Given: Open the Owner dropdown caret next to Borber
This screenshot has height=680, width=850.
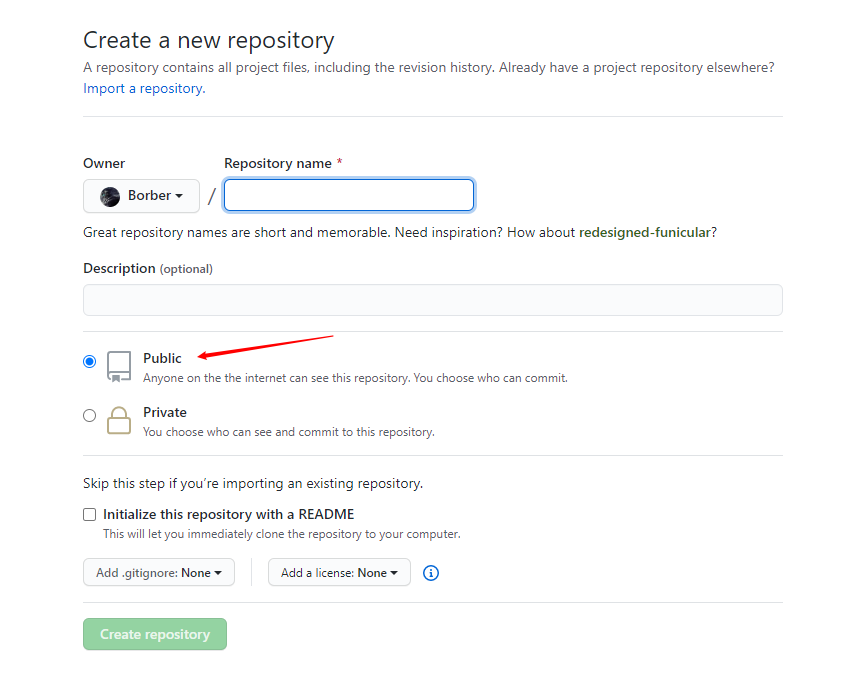Looking at the screenshot, I should (x=179, y=197).
